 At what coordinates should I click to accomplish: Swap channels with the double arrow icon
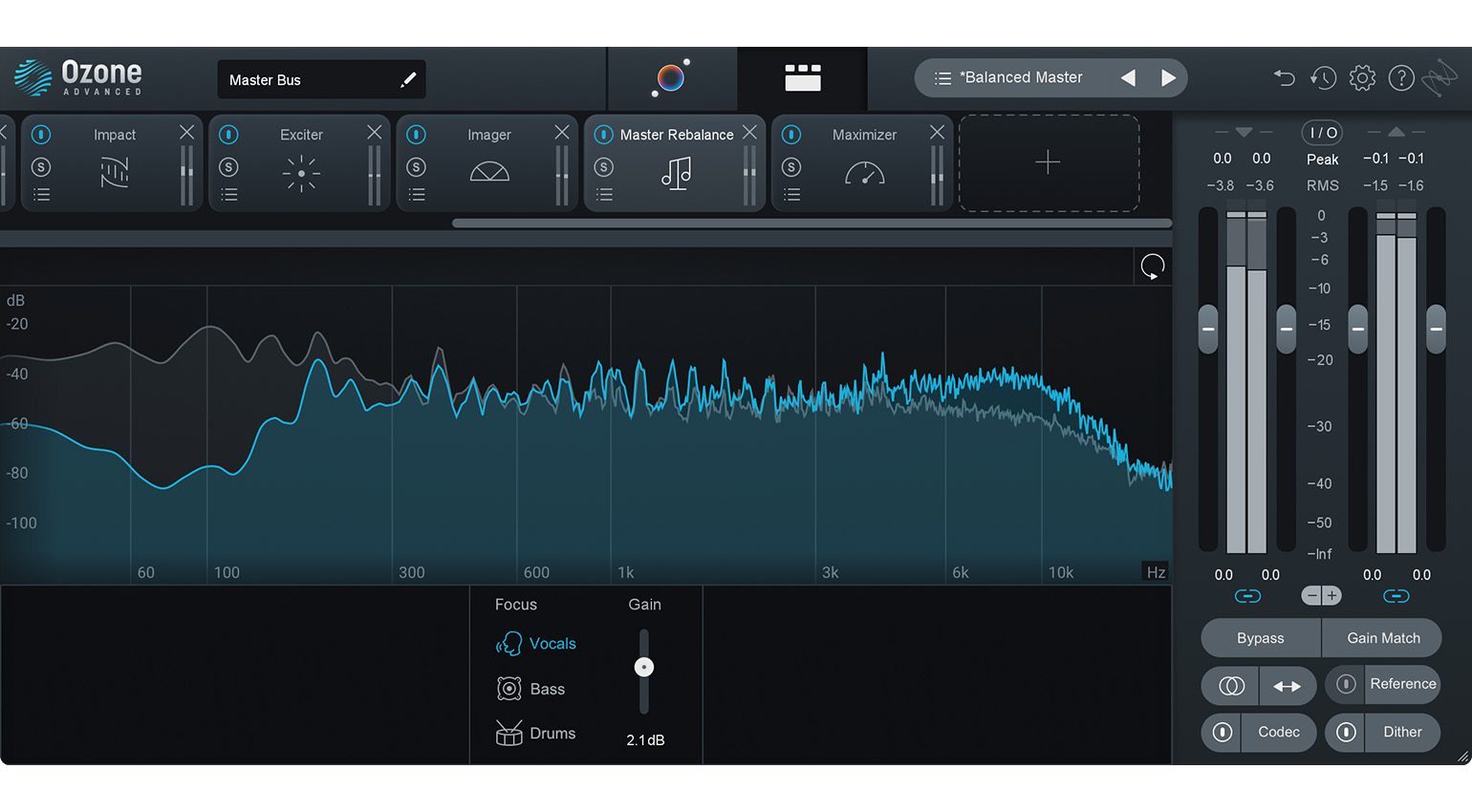point(1287,686)
